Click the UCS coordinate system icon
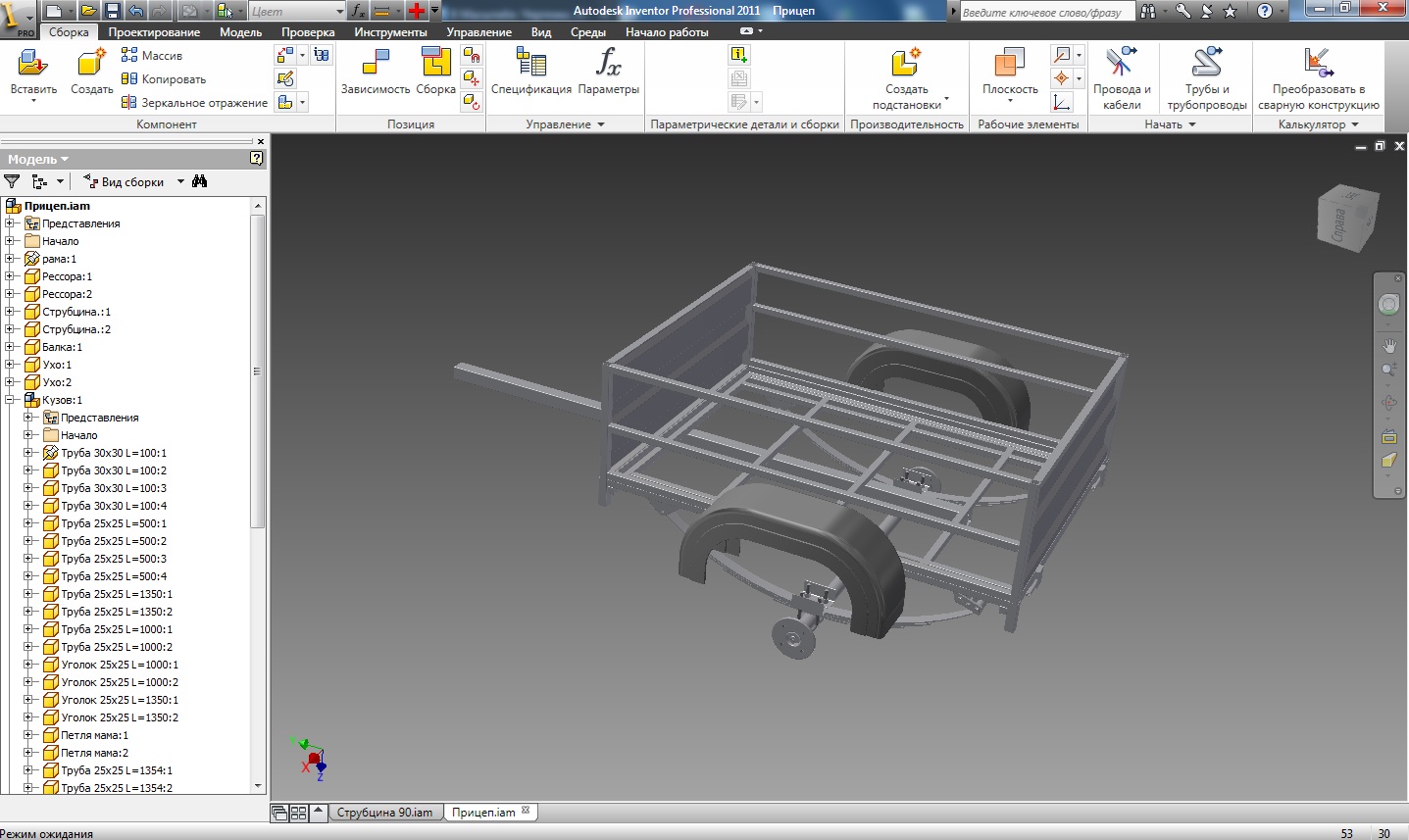 [x=1062, y=102]
